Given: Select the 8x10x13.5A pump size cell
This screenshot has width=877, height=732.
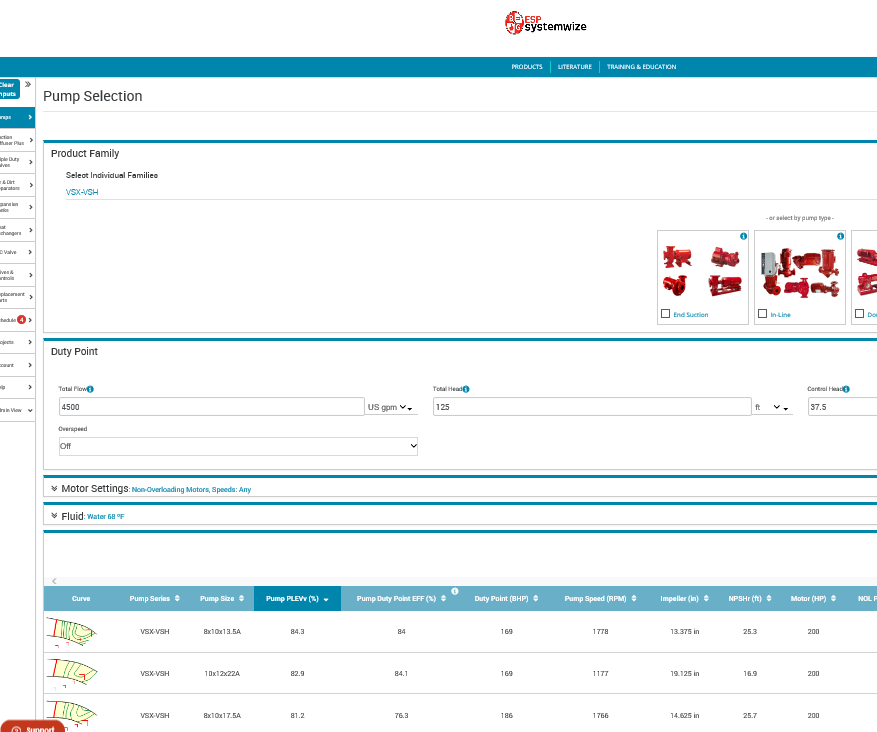Looking at the screenshot, I should coord(222,631).
